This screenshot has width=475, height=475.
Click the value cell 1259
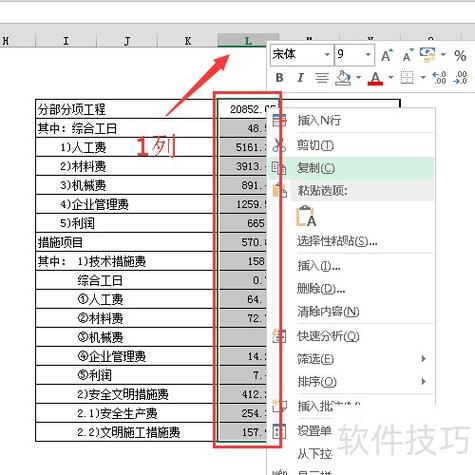coord(243,204)
